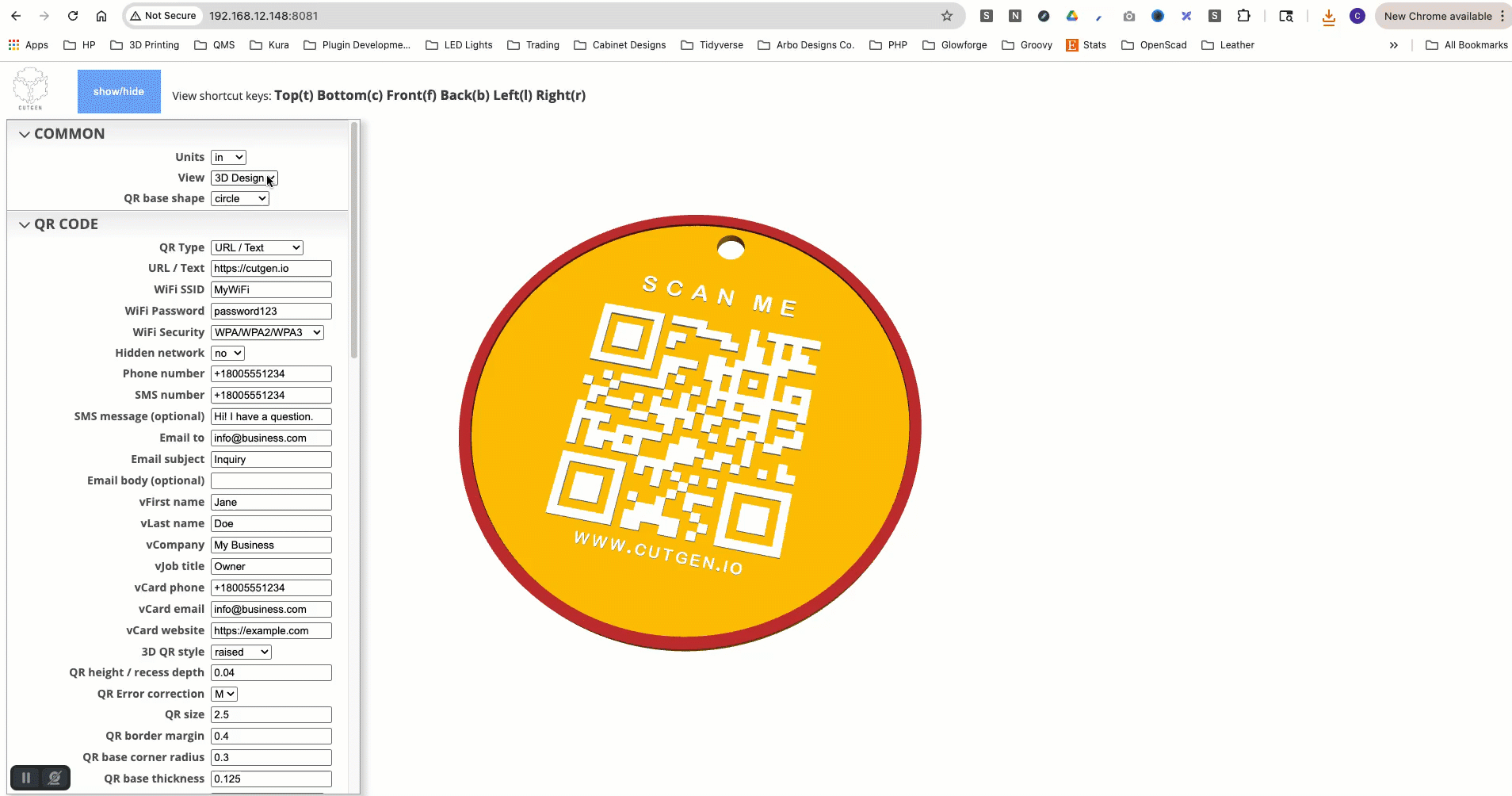Collapse the COMMON section

[25, 134]
